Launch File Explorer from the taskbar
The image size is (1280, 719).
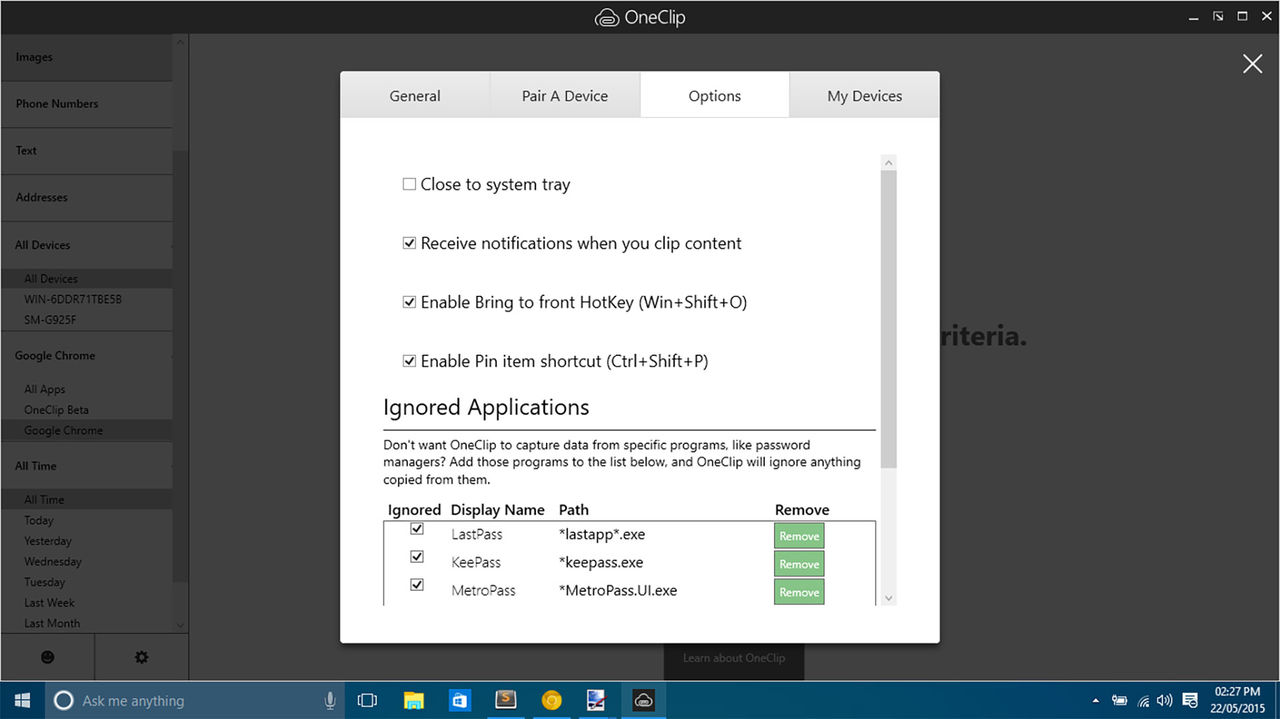pyautogui.click(x=414, y=701)
